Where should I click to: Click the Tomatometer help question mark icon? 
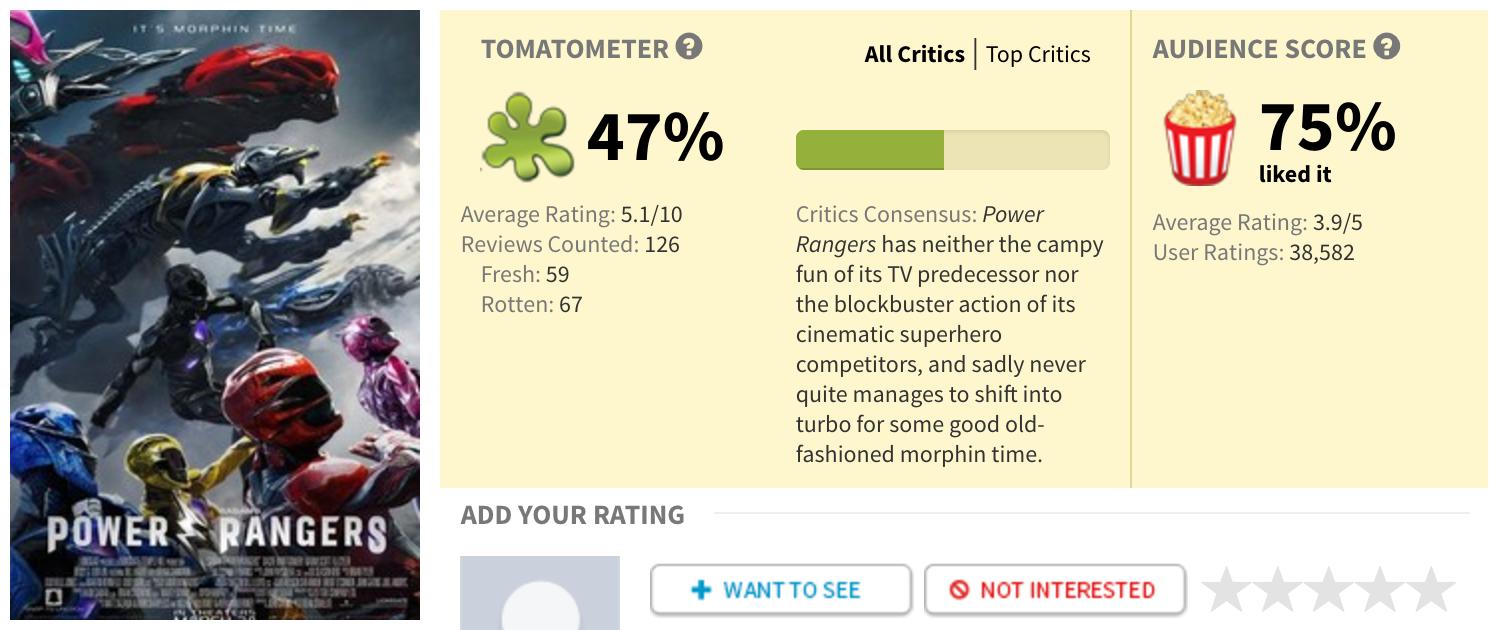pos(689,47)
